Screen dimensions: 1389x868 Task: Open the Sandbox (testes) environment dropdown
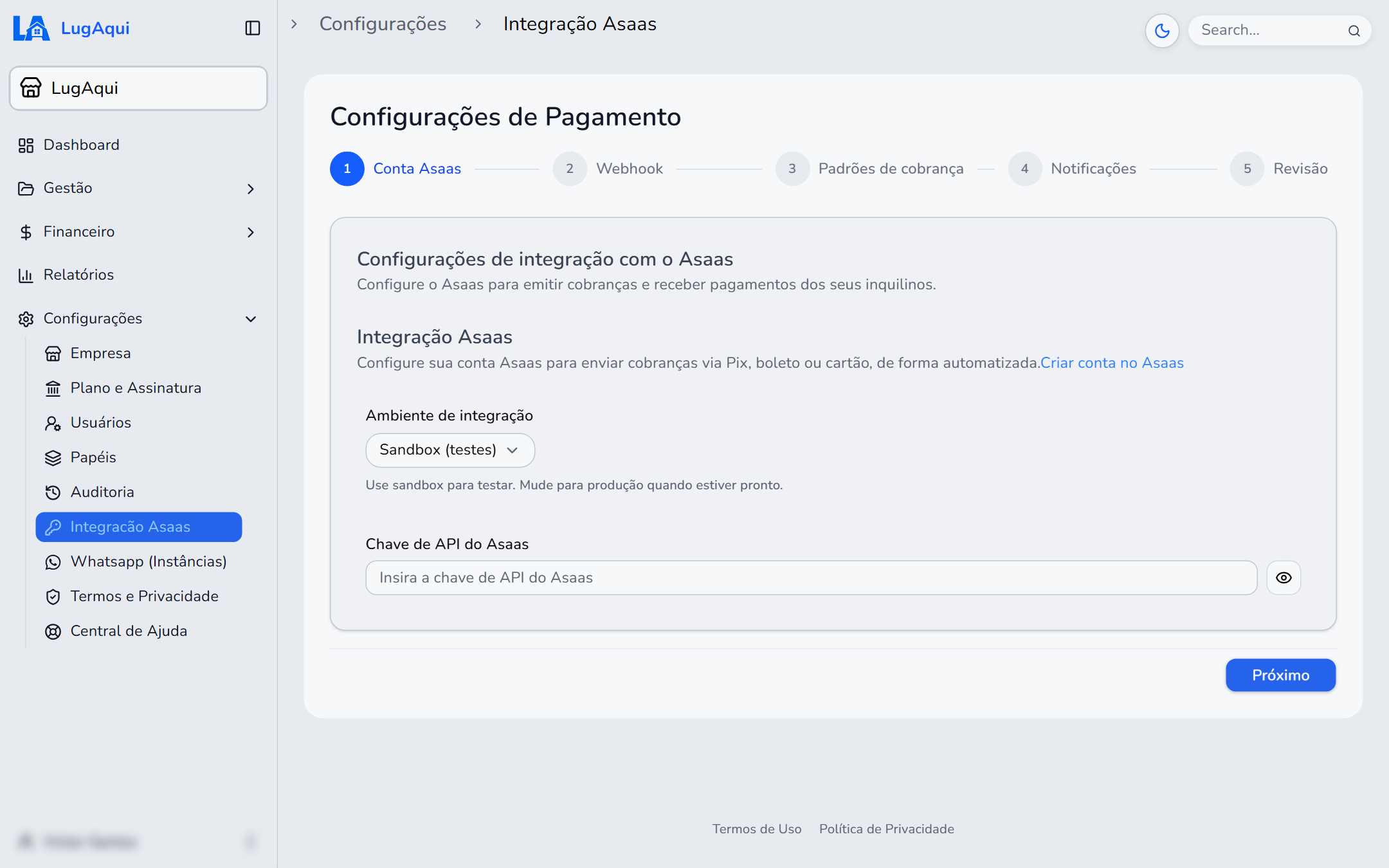pos(450,450)
